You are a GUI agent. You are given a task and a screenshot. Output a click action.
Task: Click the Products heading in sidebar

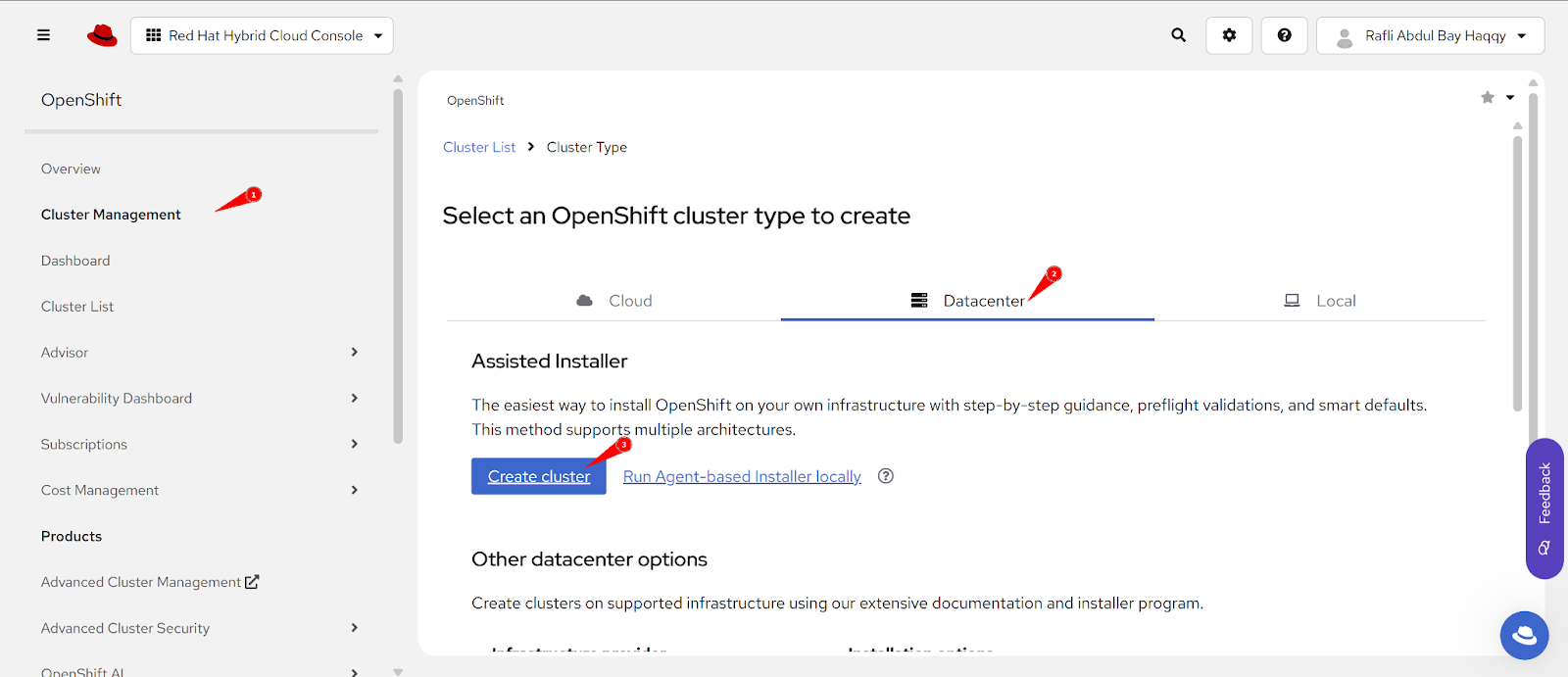tap(72, 536)
